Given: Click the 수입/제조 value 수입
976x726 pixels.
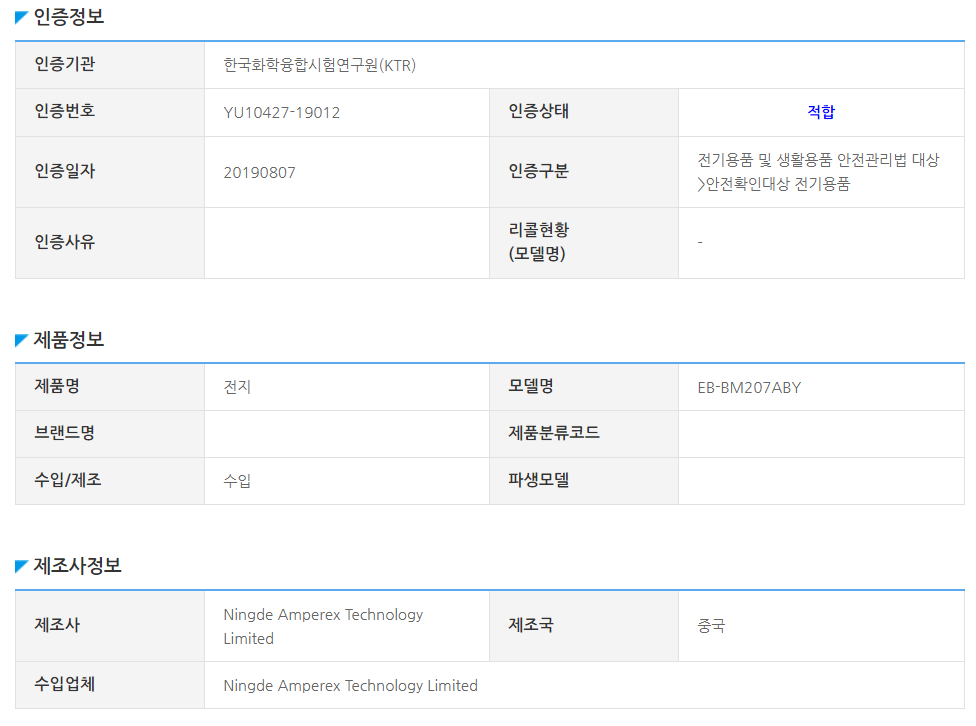Looking at the screenshot, I should [238, 481].
